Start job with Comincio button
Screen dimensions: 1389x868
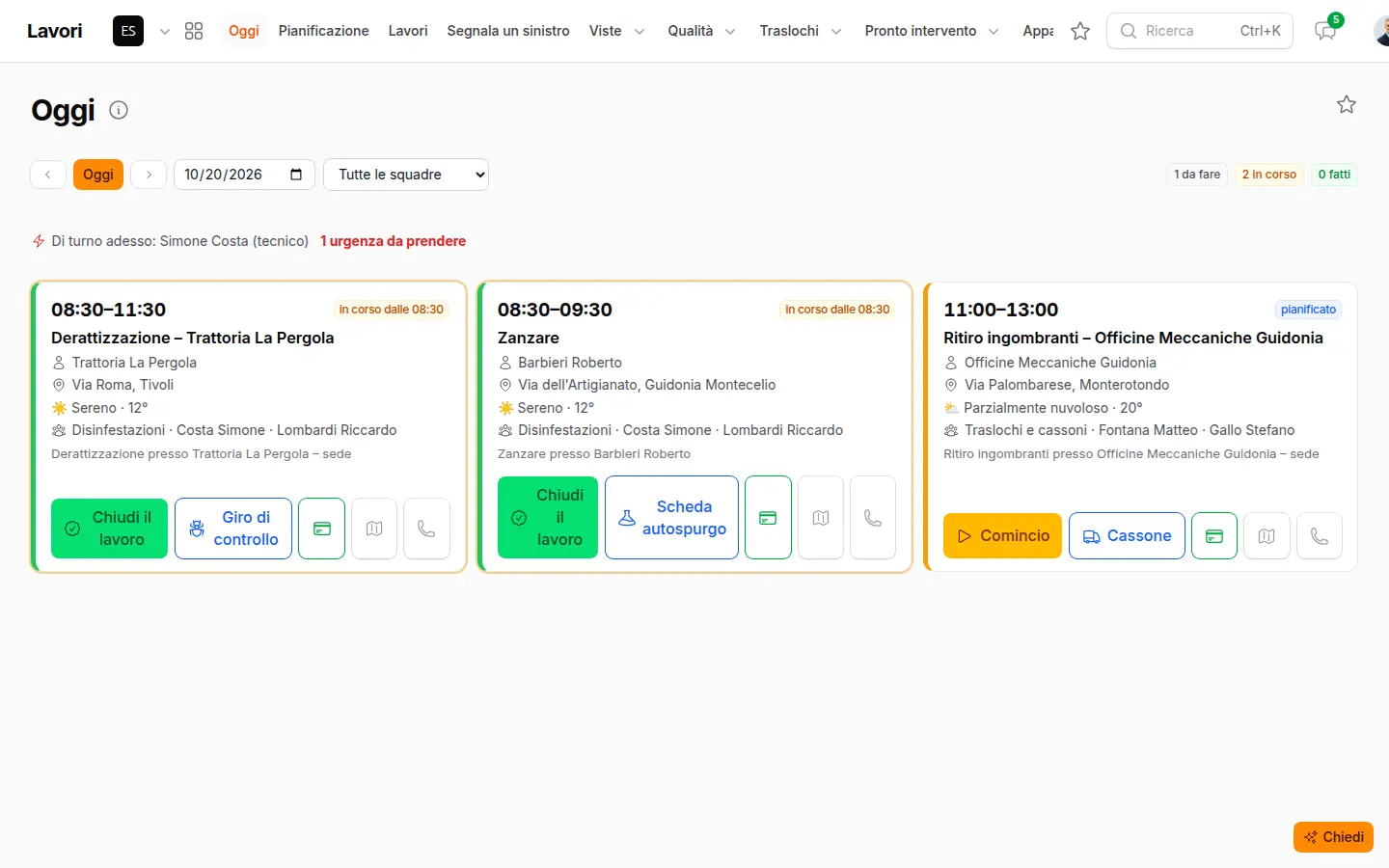[x=1002, y=535]
